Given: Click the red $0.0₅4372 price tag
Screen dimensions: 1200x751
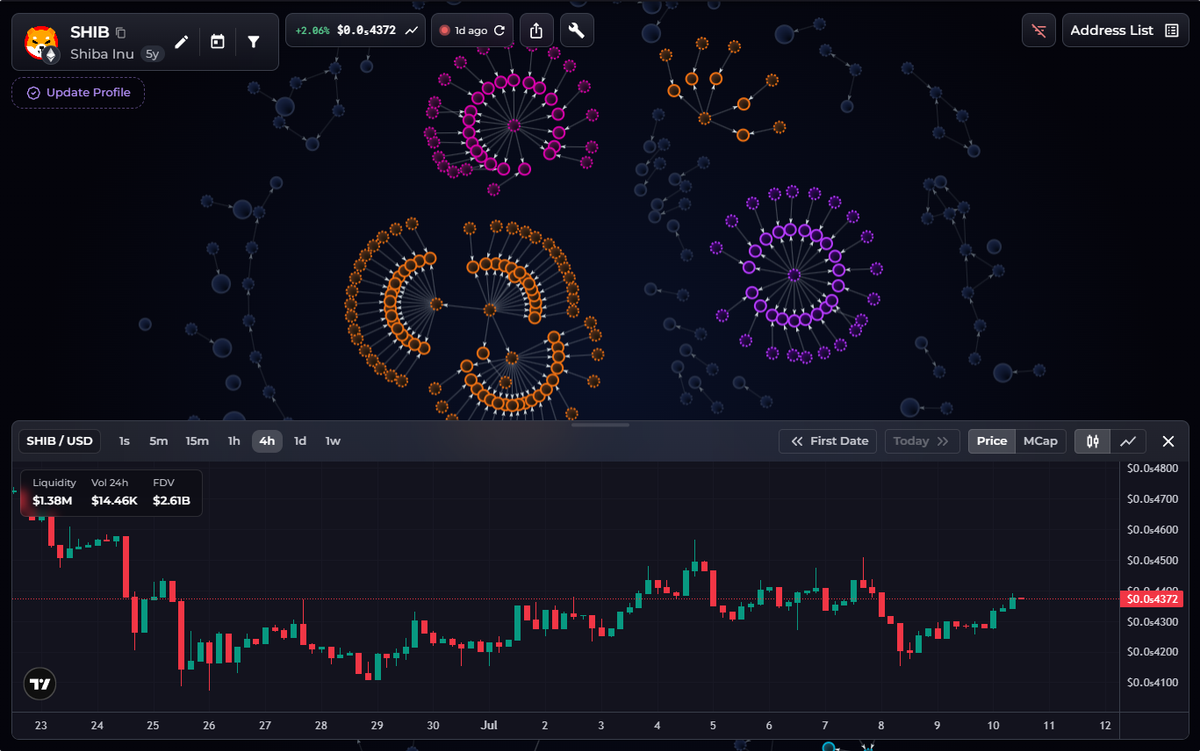Looking at the screenshot, I should click(1151, 599).
